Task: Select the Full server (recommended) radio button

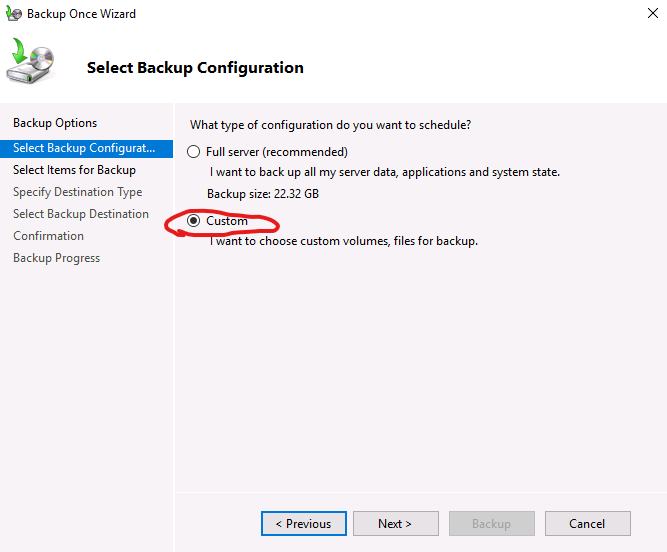Action: pos(194,152)
